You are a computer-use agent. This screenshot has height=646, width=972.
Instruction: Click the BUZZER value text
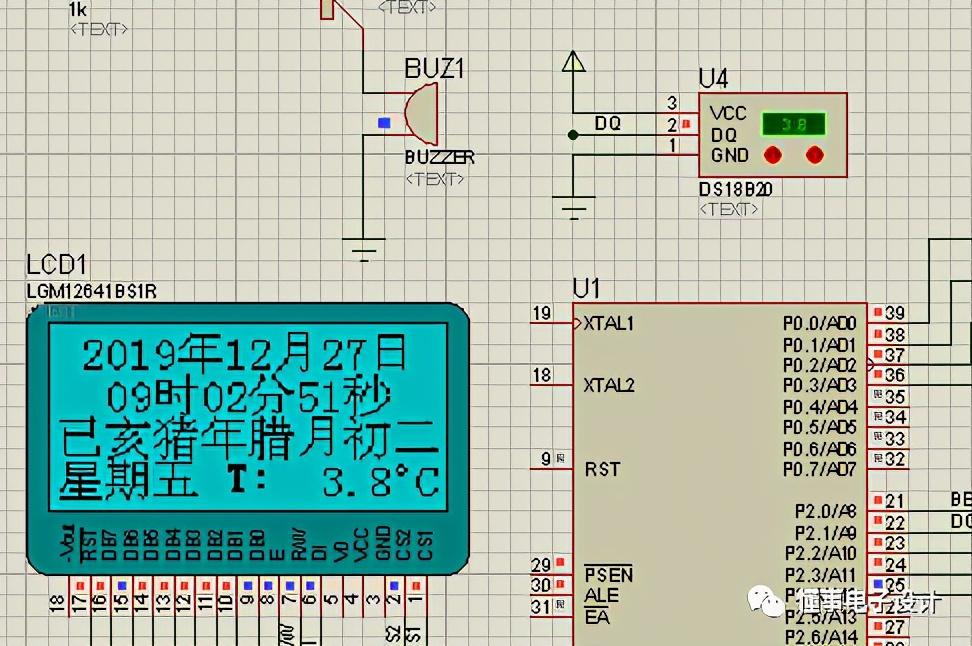(440, 157)
